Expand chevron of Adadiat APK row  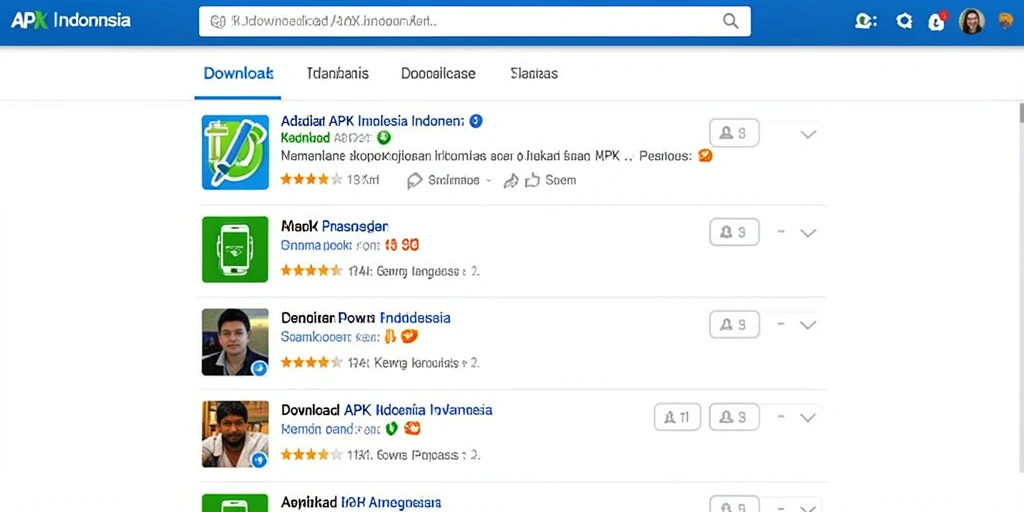click(x=808, y=134)
